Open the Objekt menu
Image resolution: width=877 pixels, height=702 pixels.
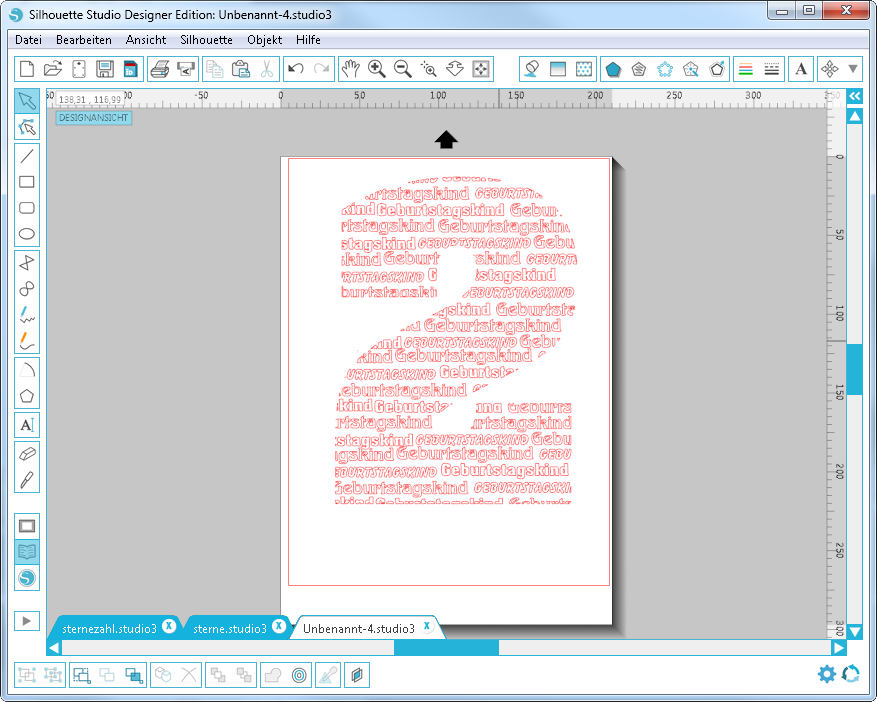(x=264, y=40)
